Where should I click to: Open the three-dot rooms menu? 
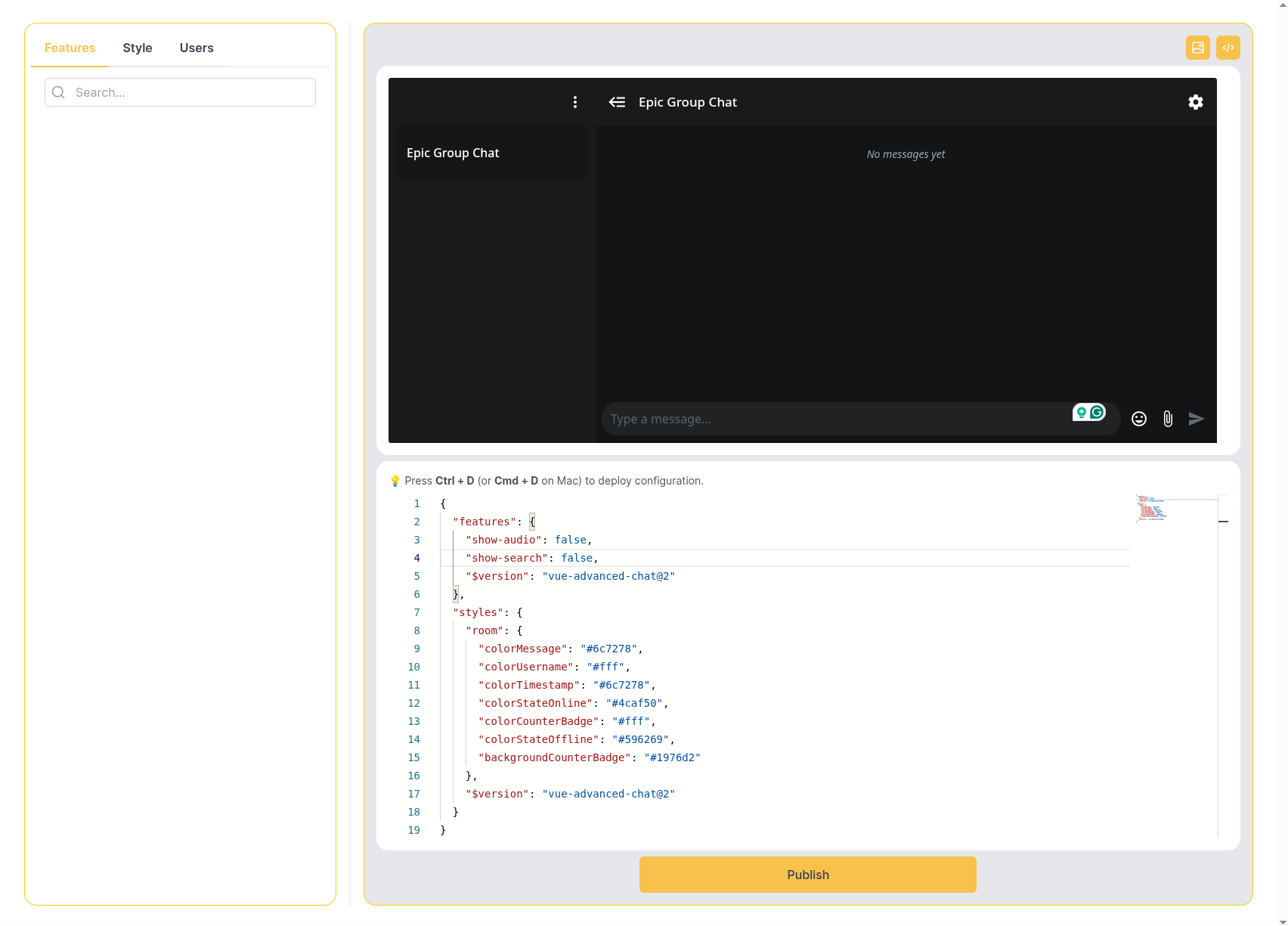[575, 102]
